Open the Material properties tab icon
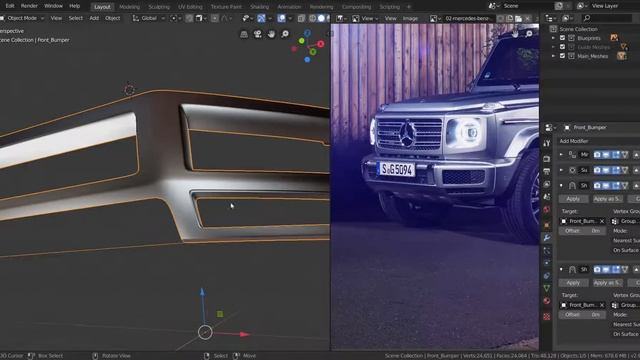This screenshot has height=360, width=640. (x=547, y=301)
